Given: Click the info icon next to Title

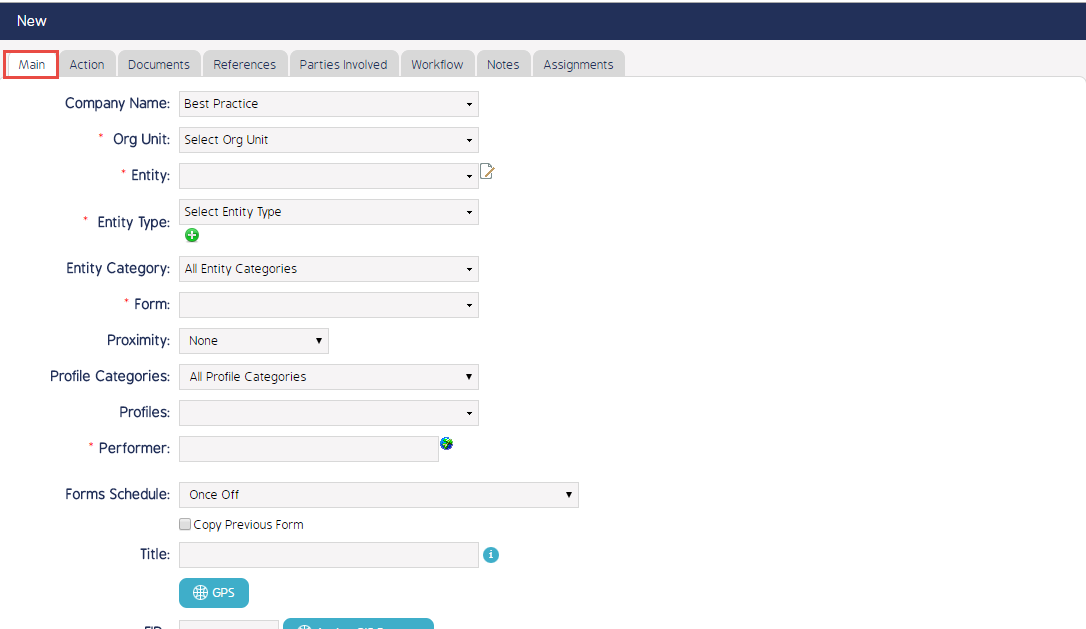Looking at the screenshot, I should pos(491,555).
